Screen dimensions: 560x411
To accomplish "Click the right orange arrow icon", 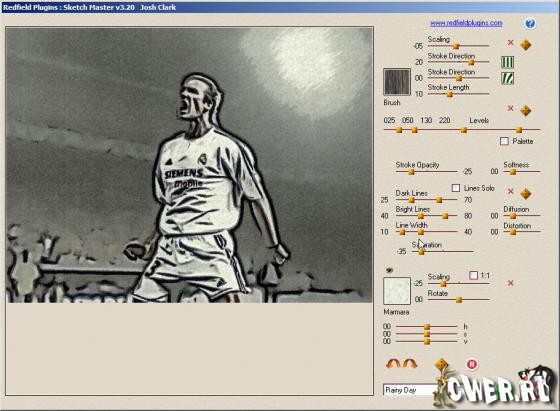I will pyautogui.click(x=410, y=364).
